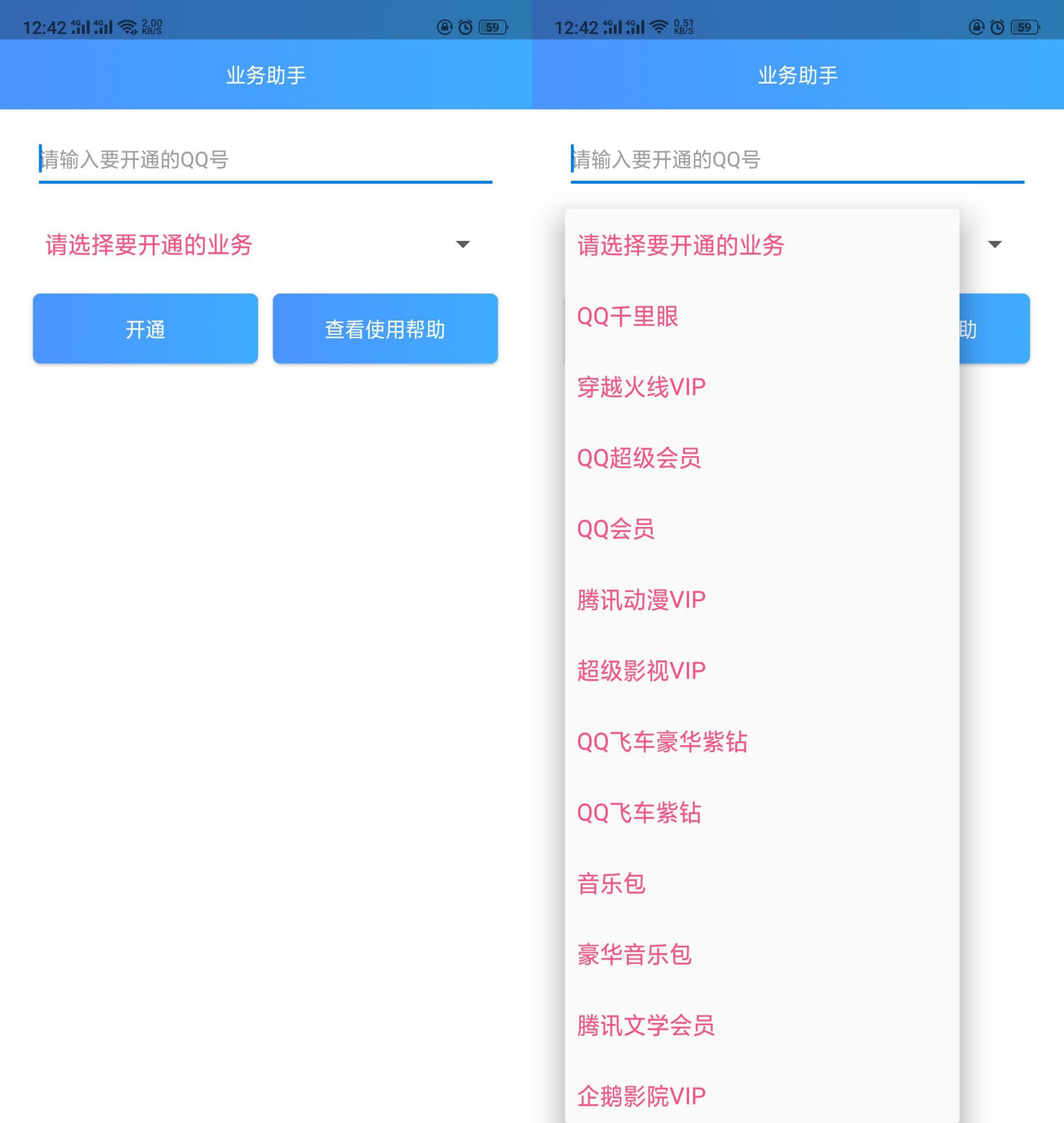Choose 穿越火线VIP option

[641, 387]
